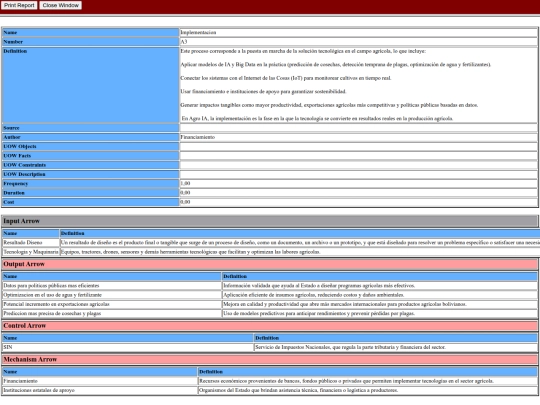
Task: Click the Definition label in top table
Action: coord(15,51)
